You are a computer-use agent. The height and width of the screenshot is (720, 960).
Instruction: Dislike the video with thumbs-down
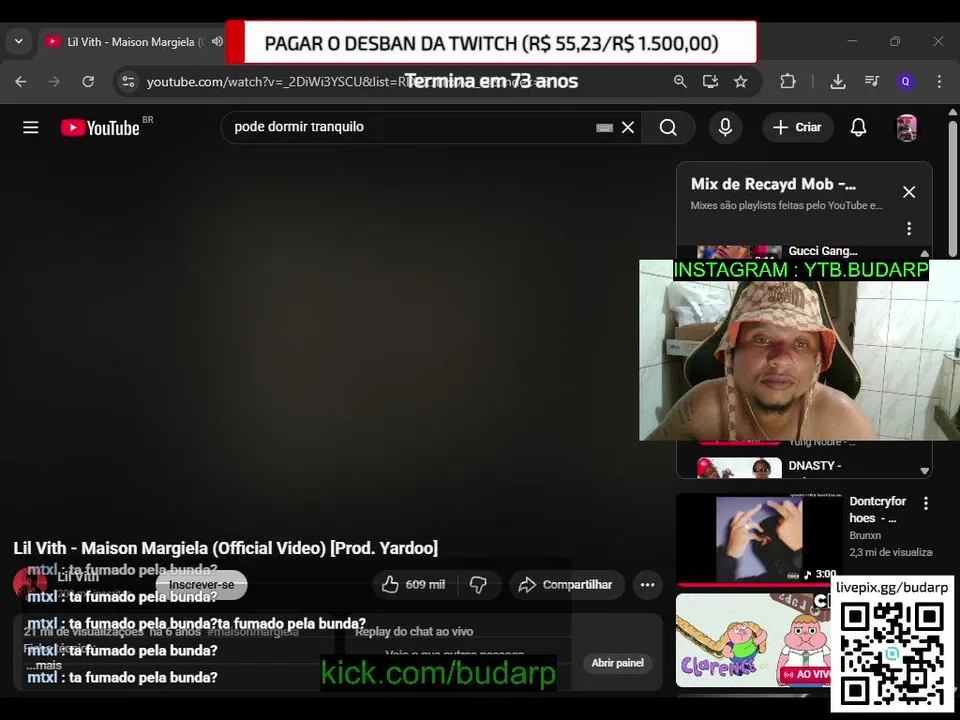click(479, 585)
